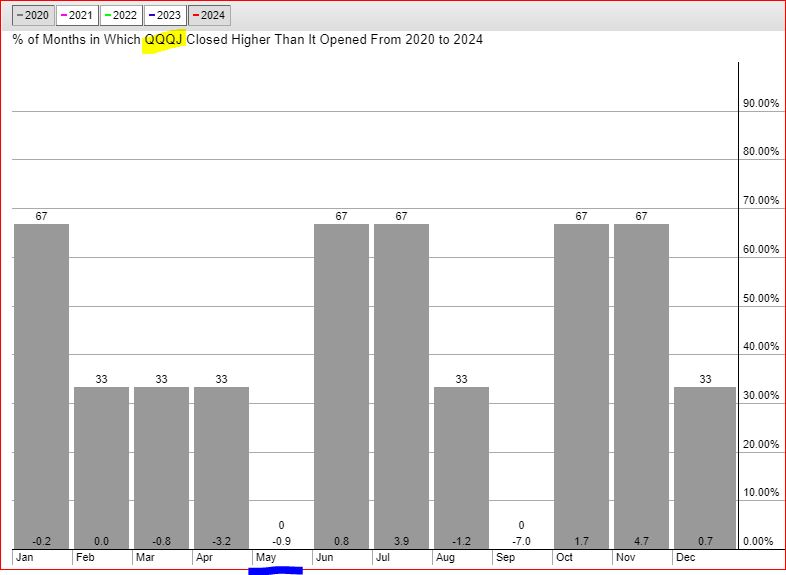Click the 0.00% y-axis label
The image size is (786, 575).
(758, 541)
